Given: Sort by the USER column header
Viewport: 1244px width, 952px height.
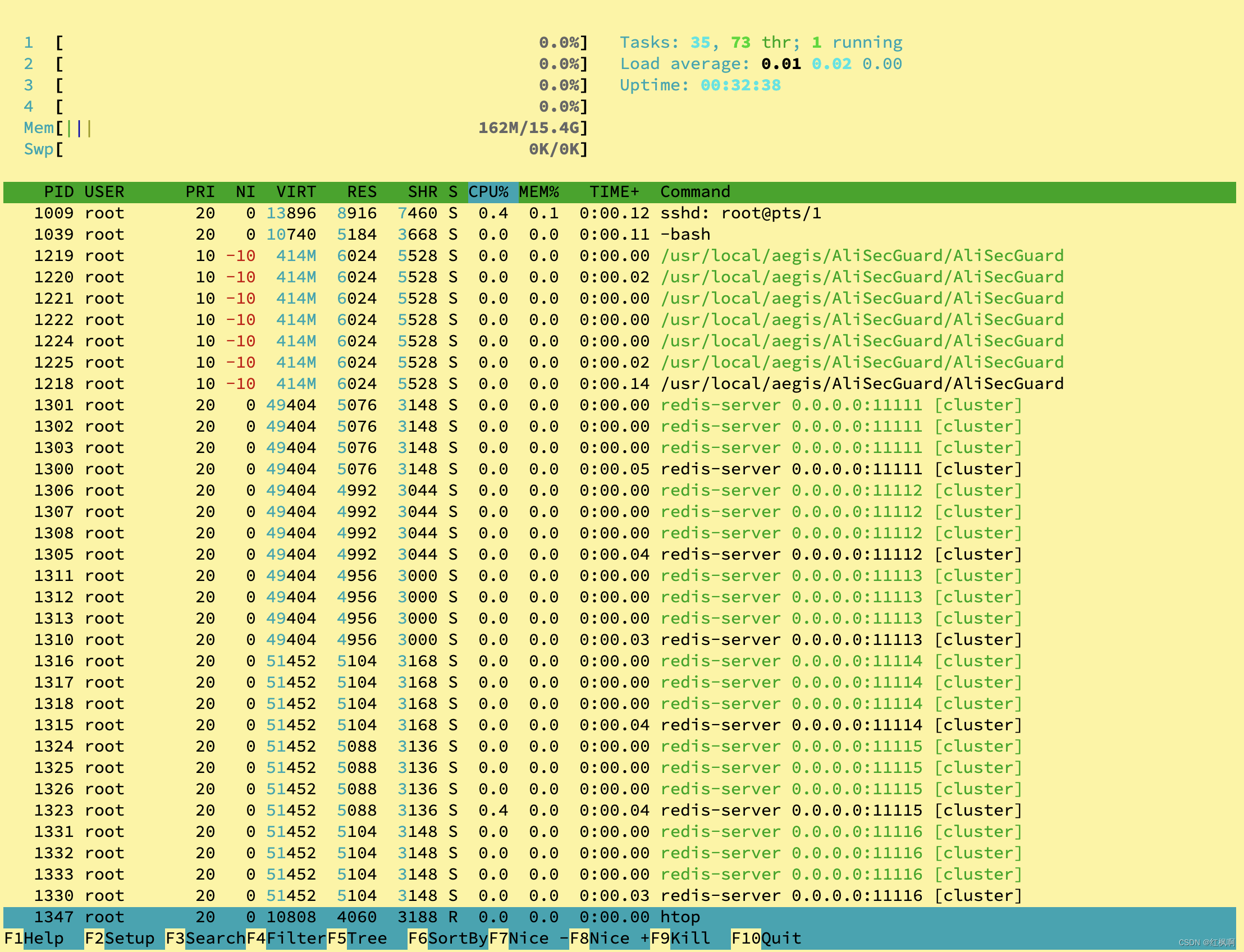Looking at the screenshot, I should tap(104, 192).
